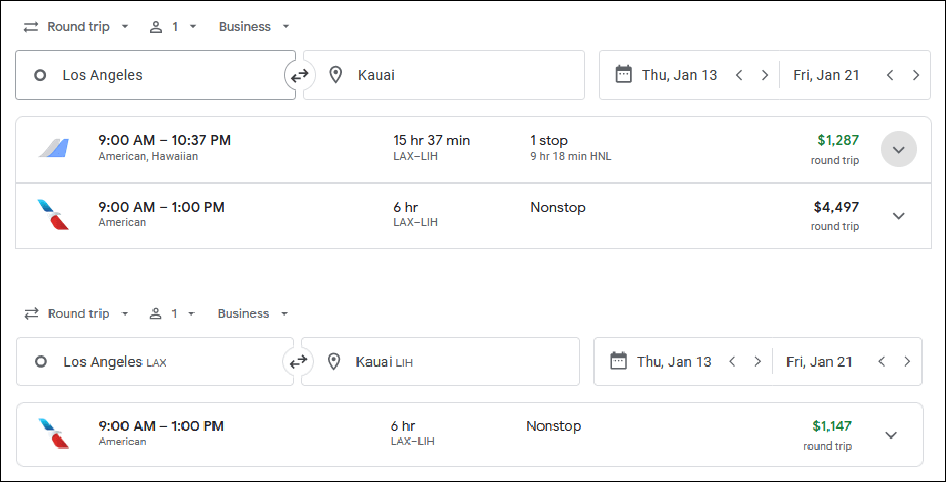Viewport: 946px width, 482px height.
Task: Expand the $1,147 nonstop flight details
Action: click(x=891, y=435)
